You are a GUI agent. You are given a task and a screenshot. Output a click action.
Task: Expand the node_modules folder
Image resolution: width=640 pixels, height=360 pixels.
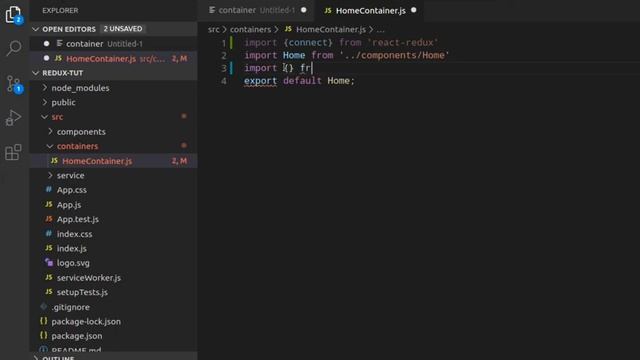[44, 88]
